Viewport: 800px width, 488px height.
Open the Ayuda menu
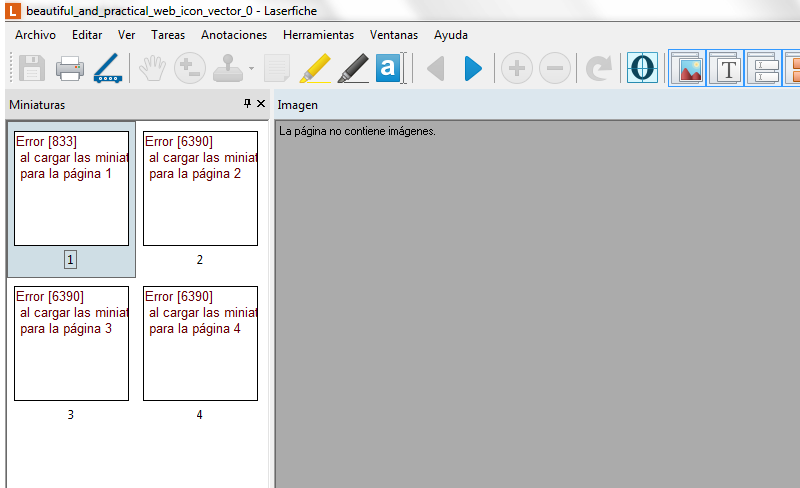(x=451, y=35)
